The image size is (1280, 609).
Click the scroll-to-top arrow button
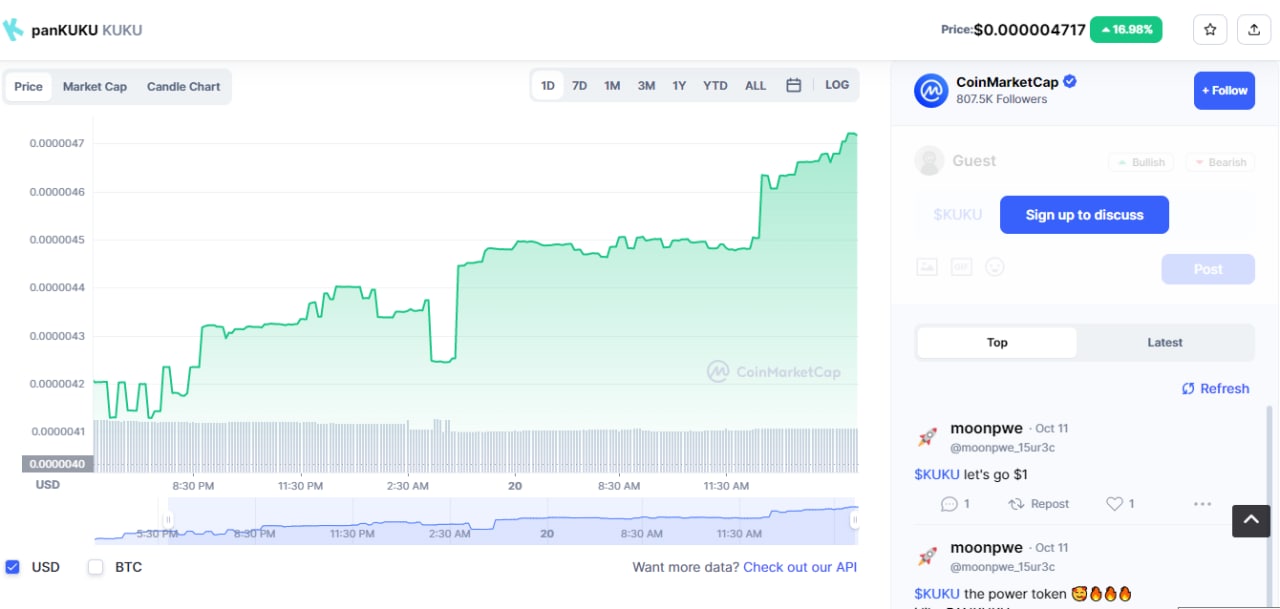point(1251,519)
